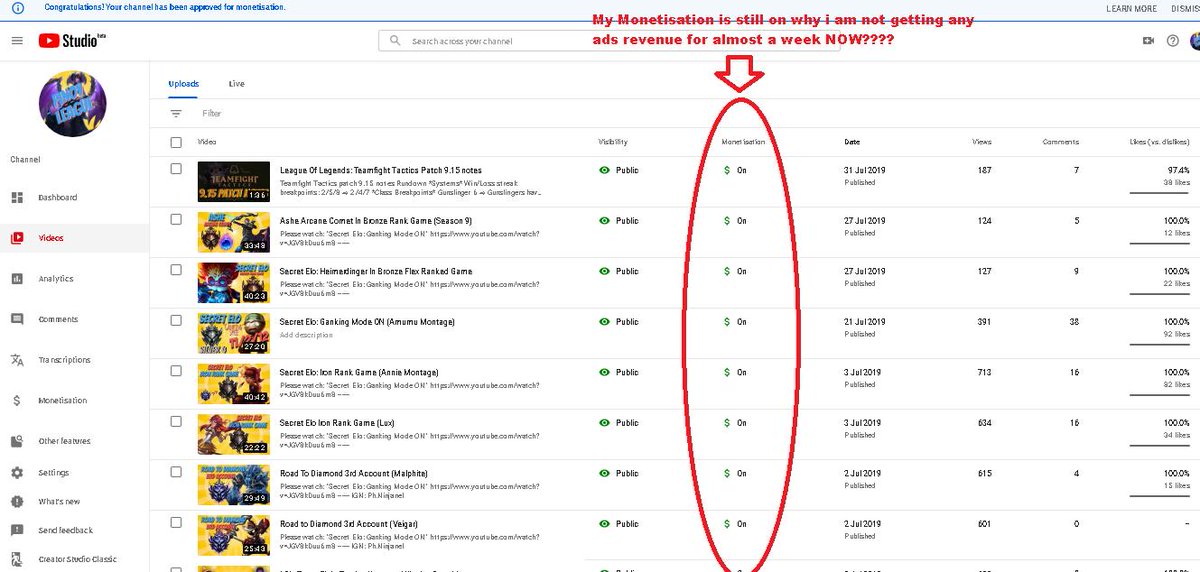Select the Ashe Arcane Comet video checkbox
1200x572 pixels.
176,219
